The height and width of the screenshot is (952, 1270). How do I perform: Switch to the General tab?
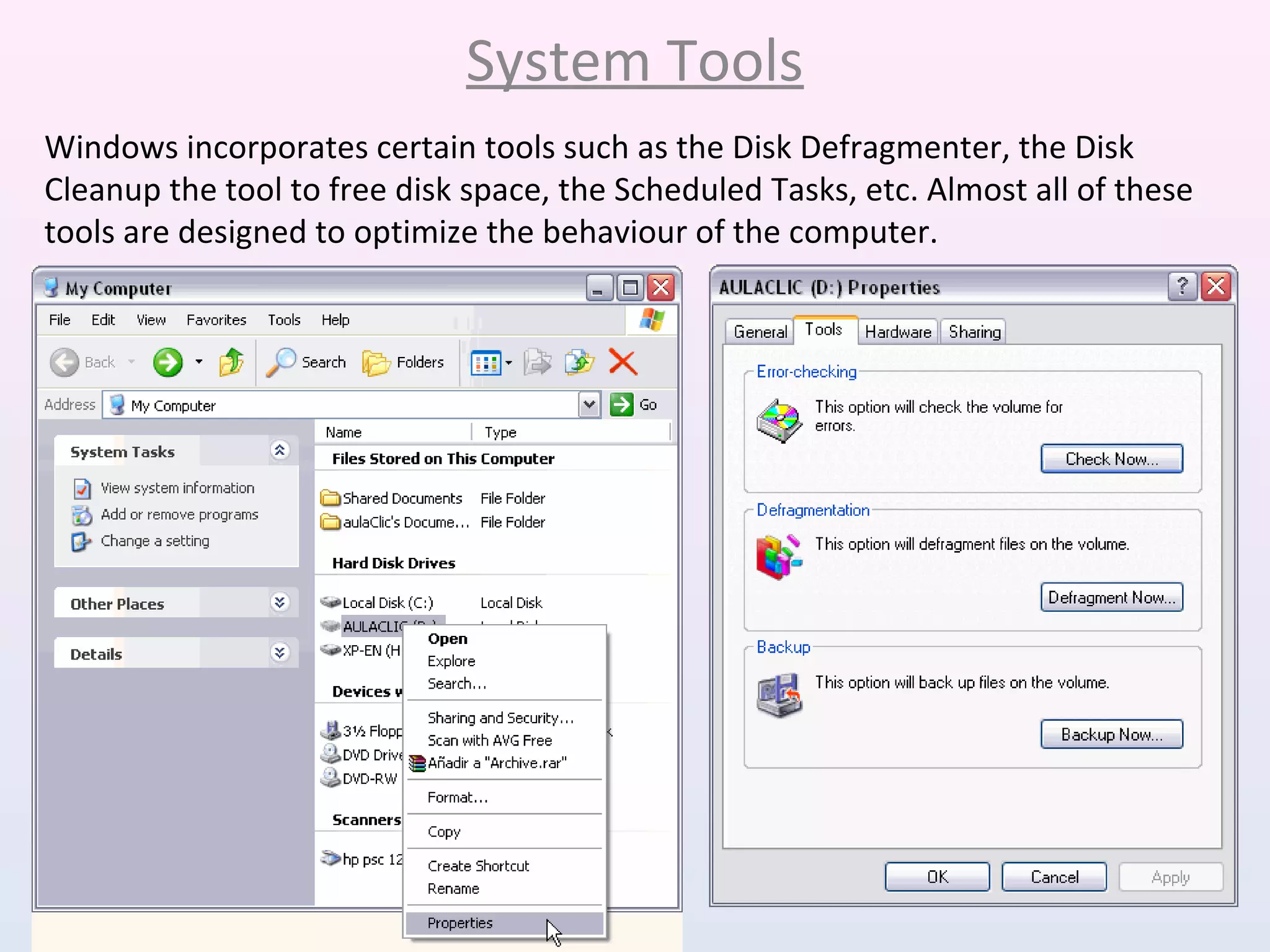click(x=760, y=332)
